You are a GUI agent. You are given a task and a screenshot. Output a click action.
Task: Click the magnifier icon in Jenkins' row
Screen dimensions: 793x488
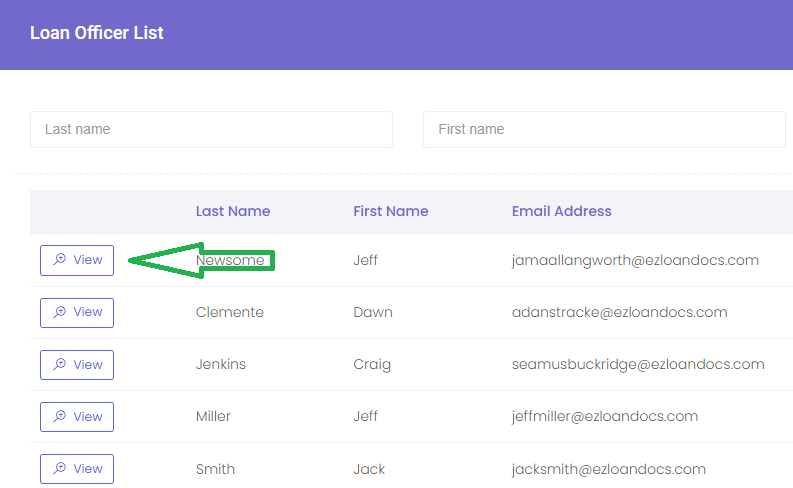[x=60, y=365]
